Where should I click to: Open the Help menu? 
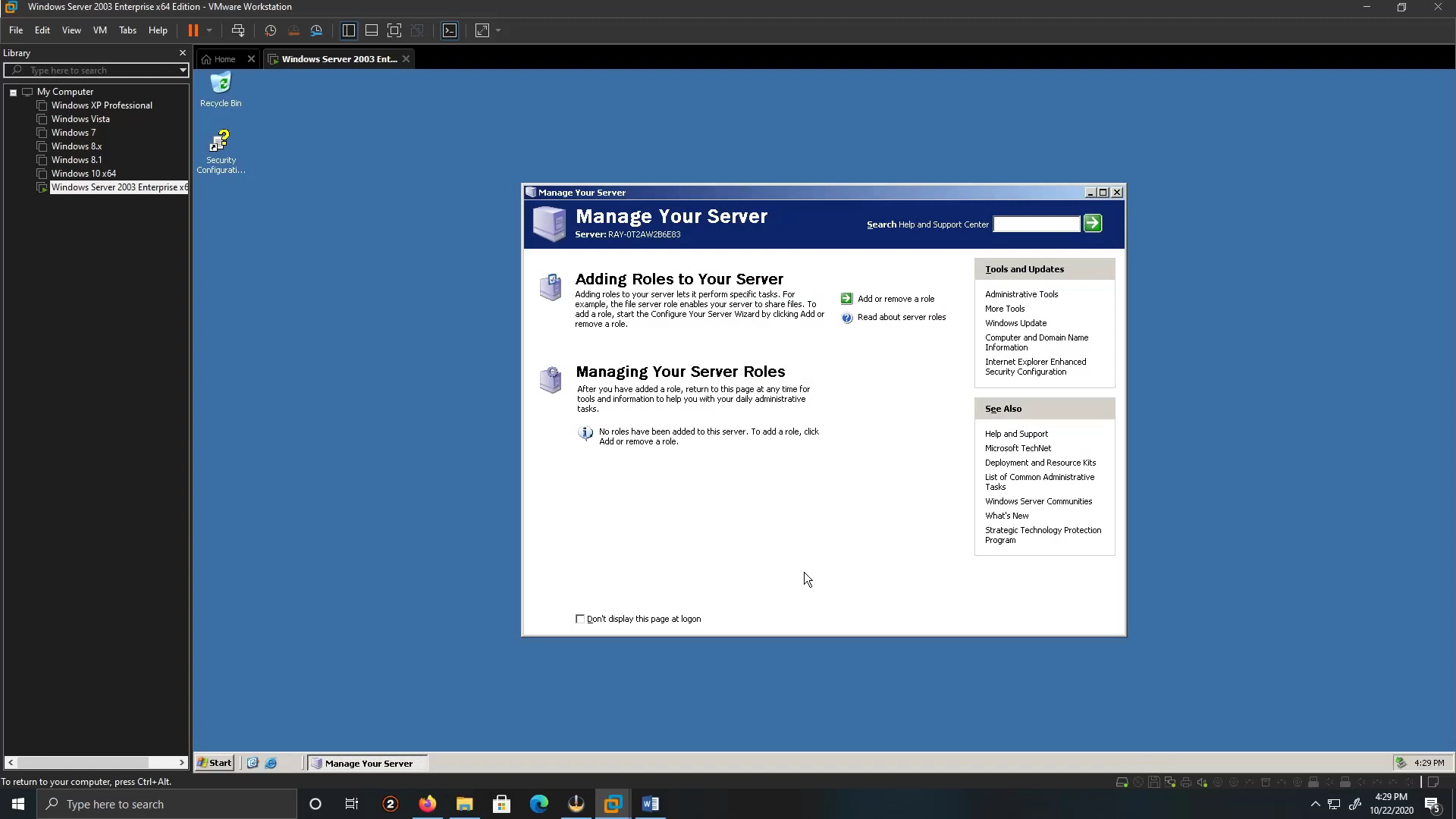point(158,30)
